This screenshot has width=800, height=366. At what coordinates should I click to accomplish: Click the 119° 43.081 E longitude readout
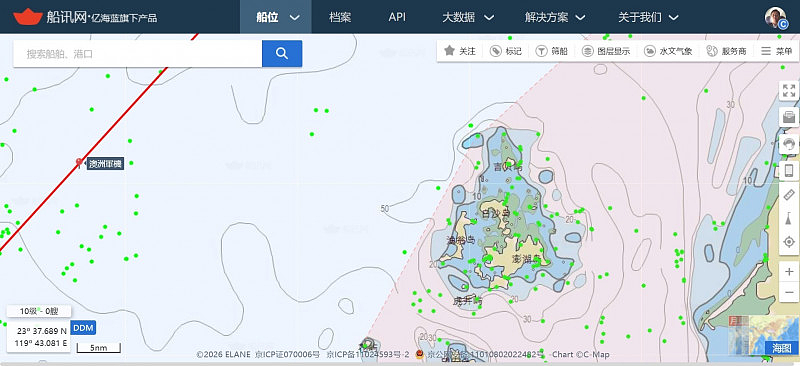pyautogui.click(x=41, y=342)
